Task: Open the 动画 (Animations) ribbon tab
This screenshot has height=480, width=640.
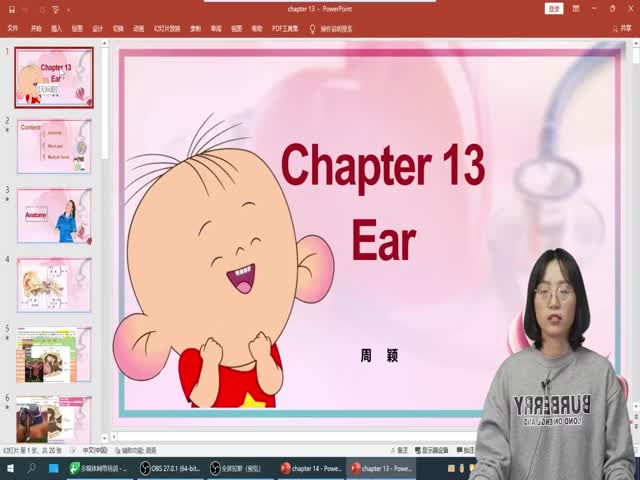Action: click(x=139, y=29)
